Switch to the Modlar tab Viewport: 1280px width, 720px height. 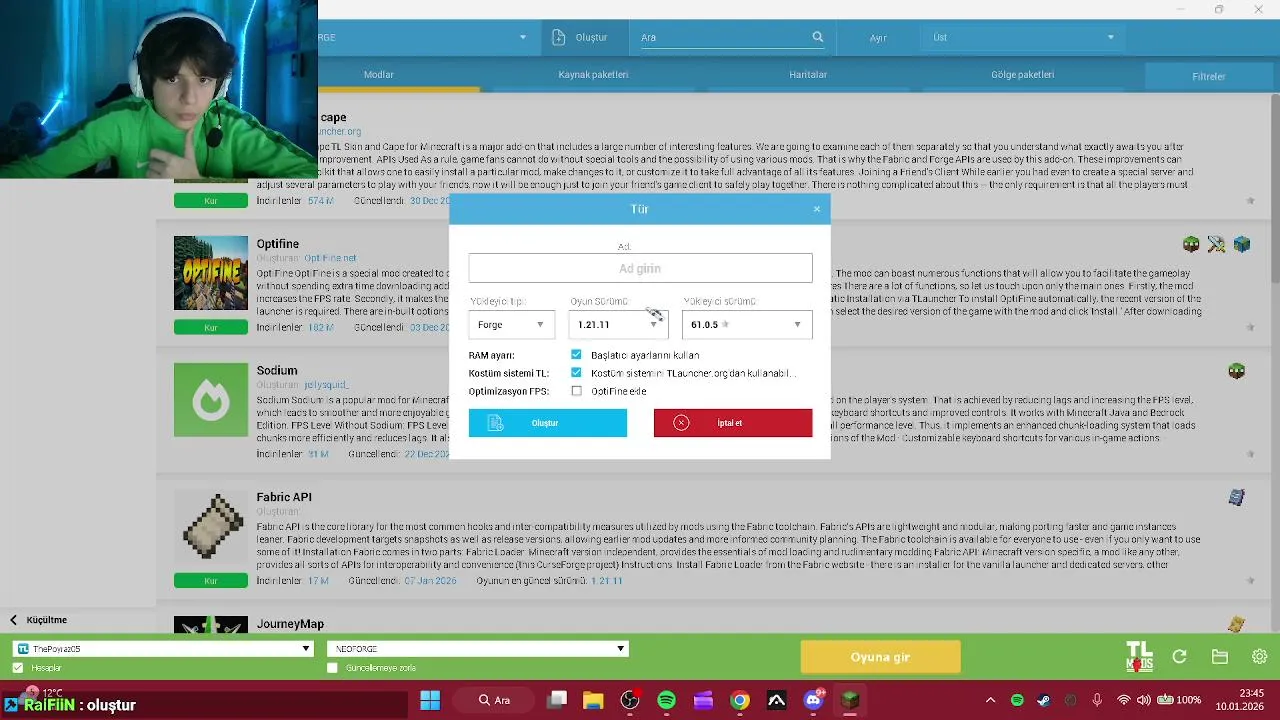pos(378,75)
